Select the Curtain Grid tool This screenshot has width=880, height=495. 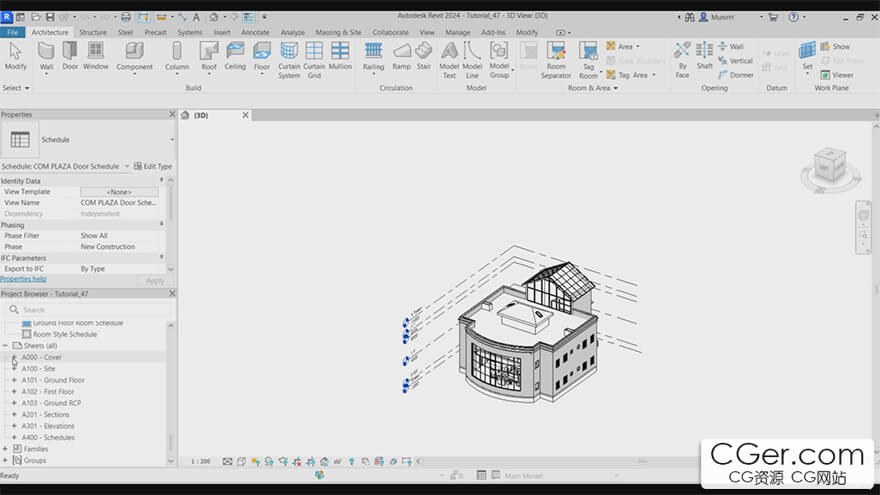[314, 59]
